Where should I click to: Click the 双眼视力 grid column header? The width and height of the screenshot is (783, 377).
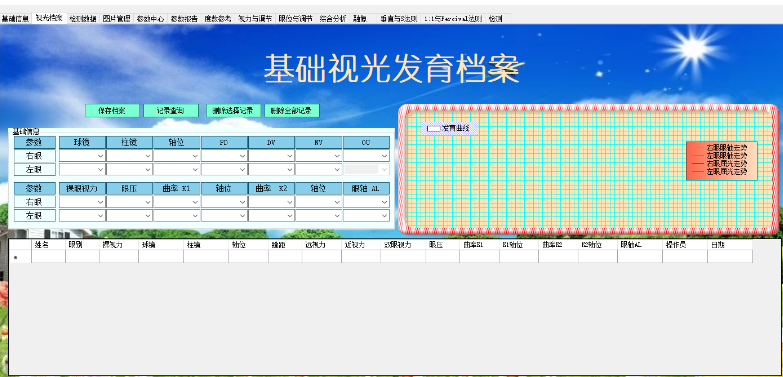click(x=403, y=245)
